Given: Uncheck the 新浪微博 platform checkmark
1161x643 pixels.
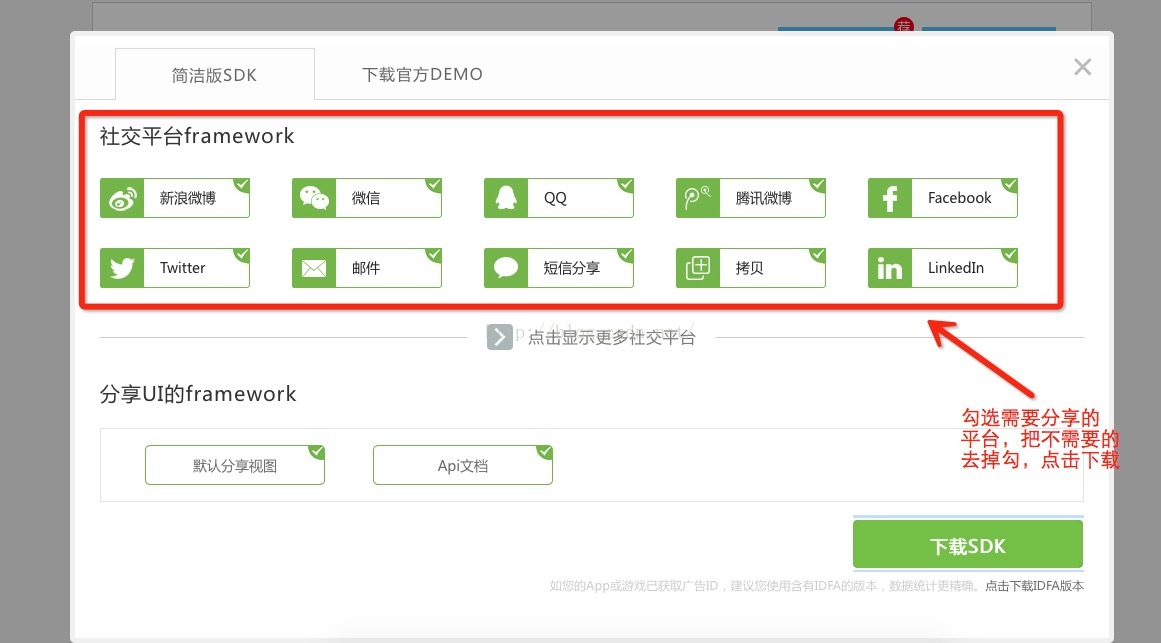Looking at the screenshot, I should coord(242,185).
